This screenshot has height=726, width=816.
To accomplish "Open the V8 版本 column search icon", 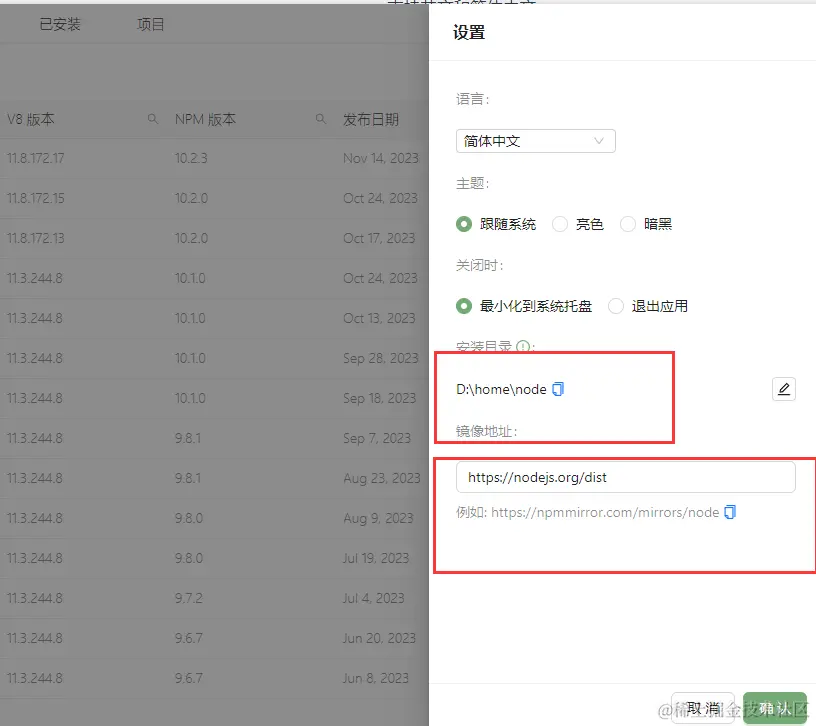I will 152,119.
